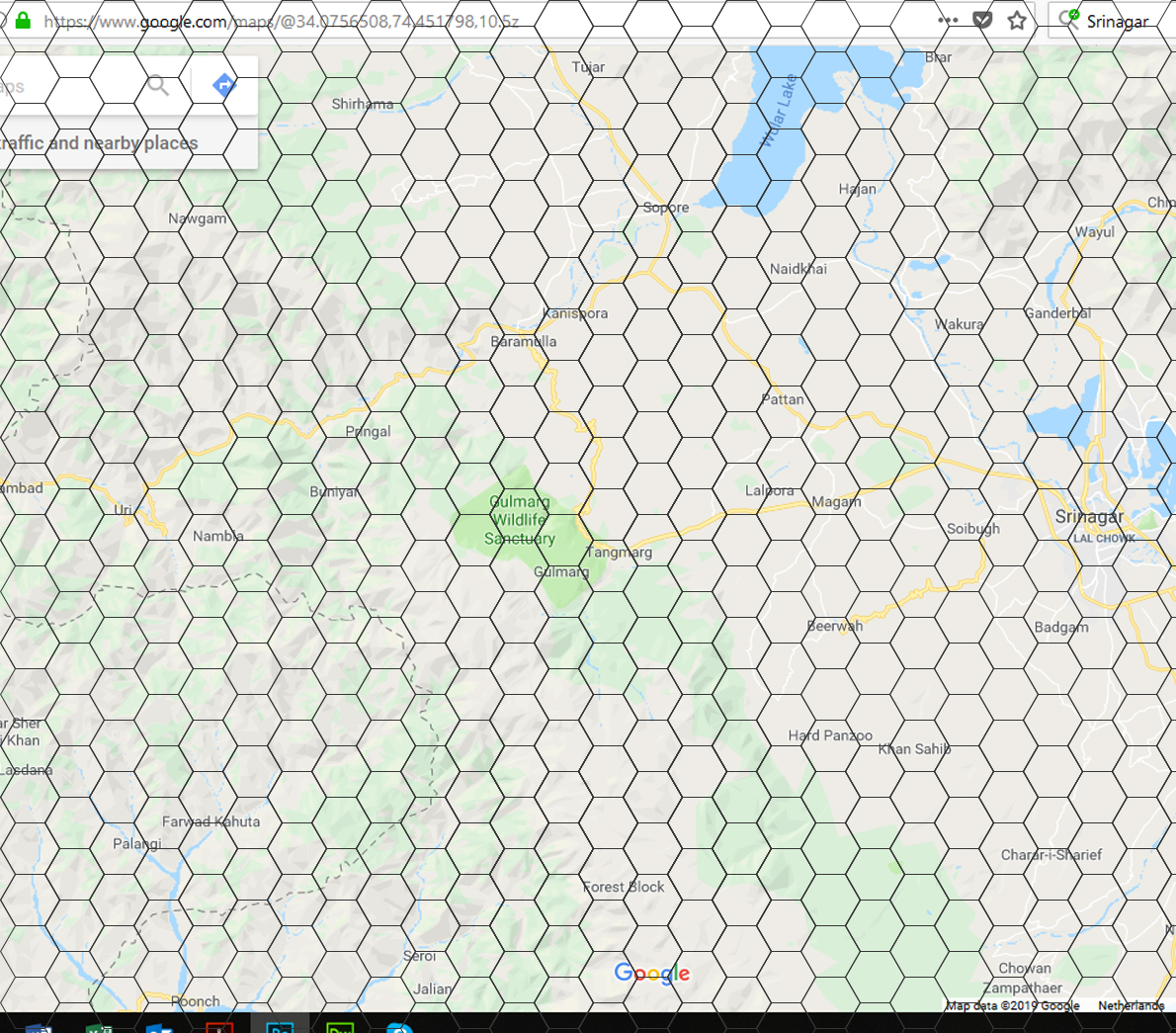Open Excel from the taskbar
The image size is (1176, 1033).
(x=99, y=1027)
